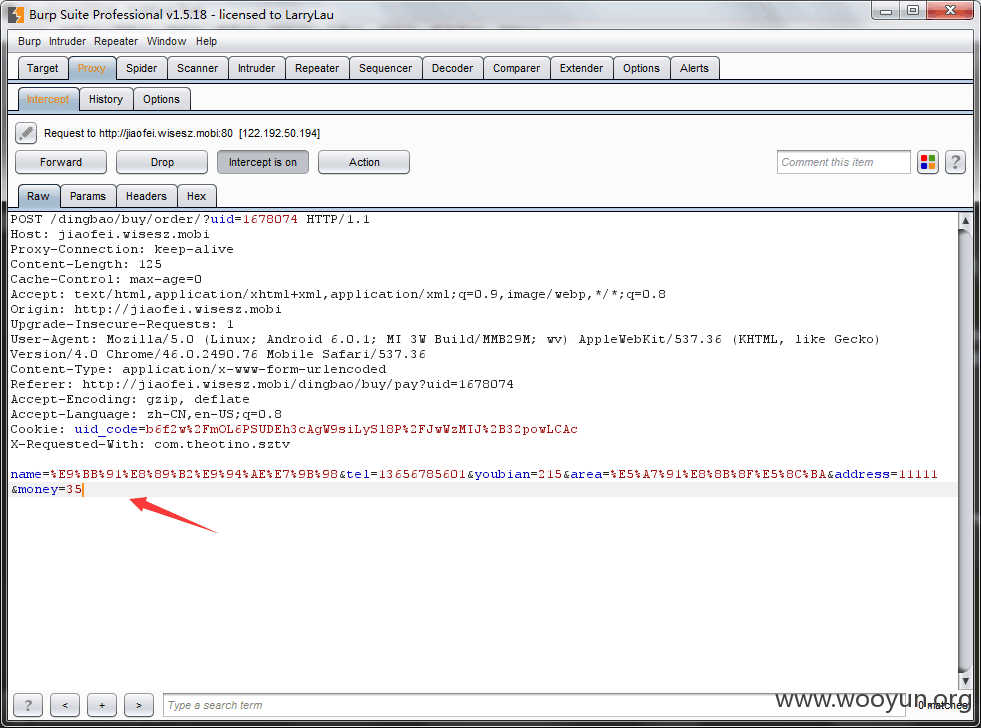The height and width of the screenshot is (728, 981).
Task: Click the Content-Length: 125 header line
Action: pos(86,264)
